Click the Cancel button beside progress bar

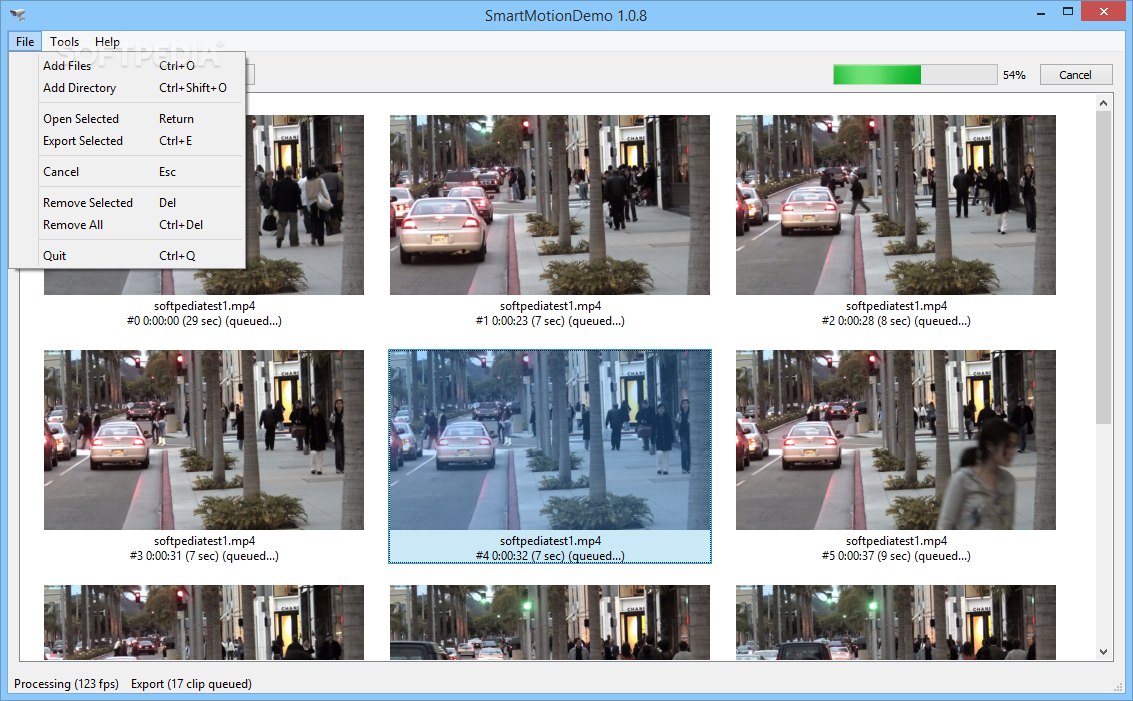point(1075,74)
